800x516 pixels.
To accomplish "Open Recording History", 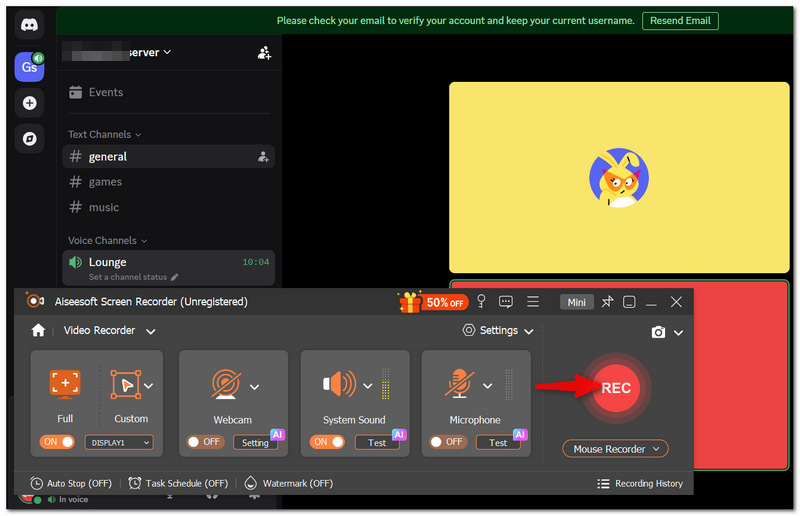I will click(640, 483).
